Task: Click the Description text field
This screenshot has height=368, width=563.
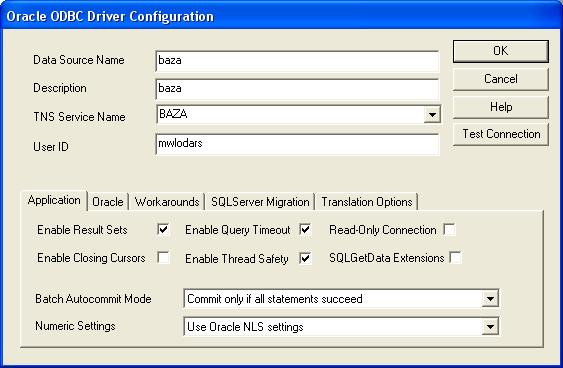Action: [297, 89]
